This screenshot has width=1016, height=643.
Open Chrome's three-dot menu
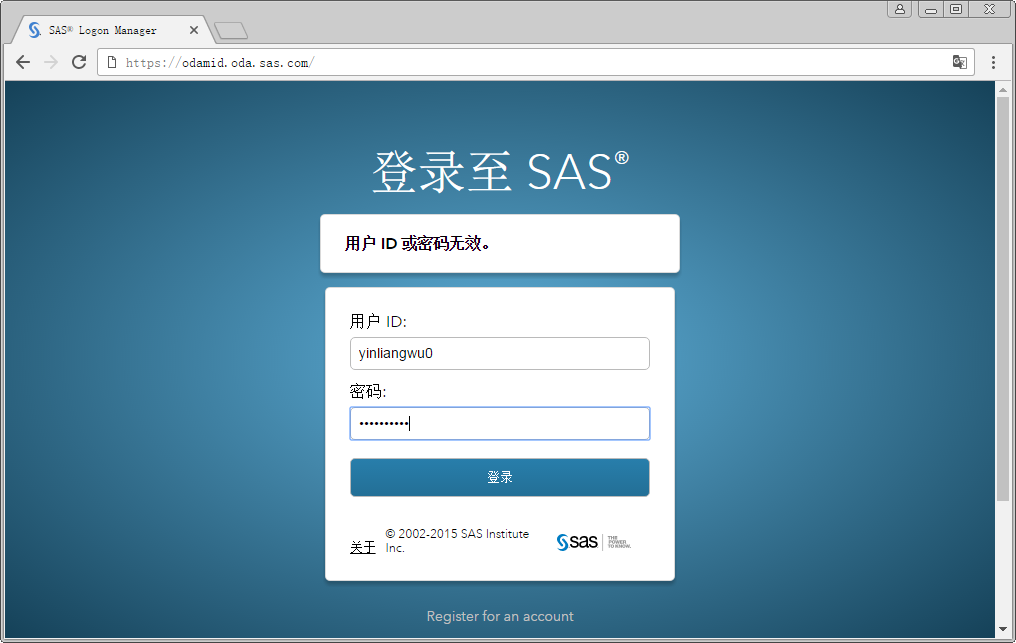994,61
